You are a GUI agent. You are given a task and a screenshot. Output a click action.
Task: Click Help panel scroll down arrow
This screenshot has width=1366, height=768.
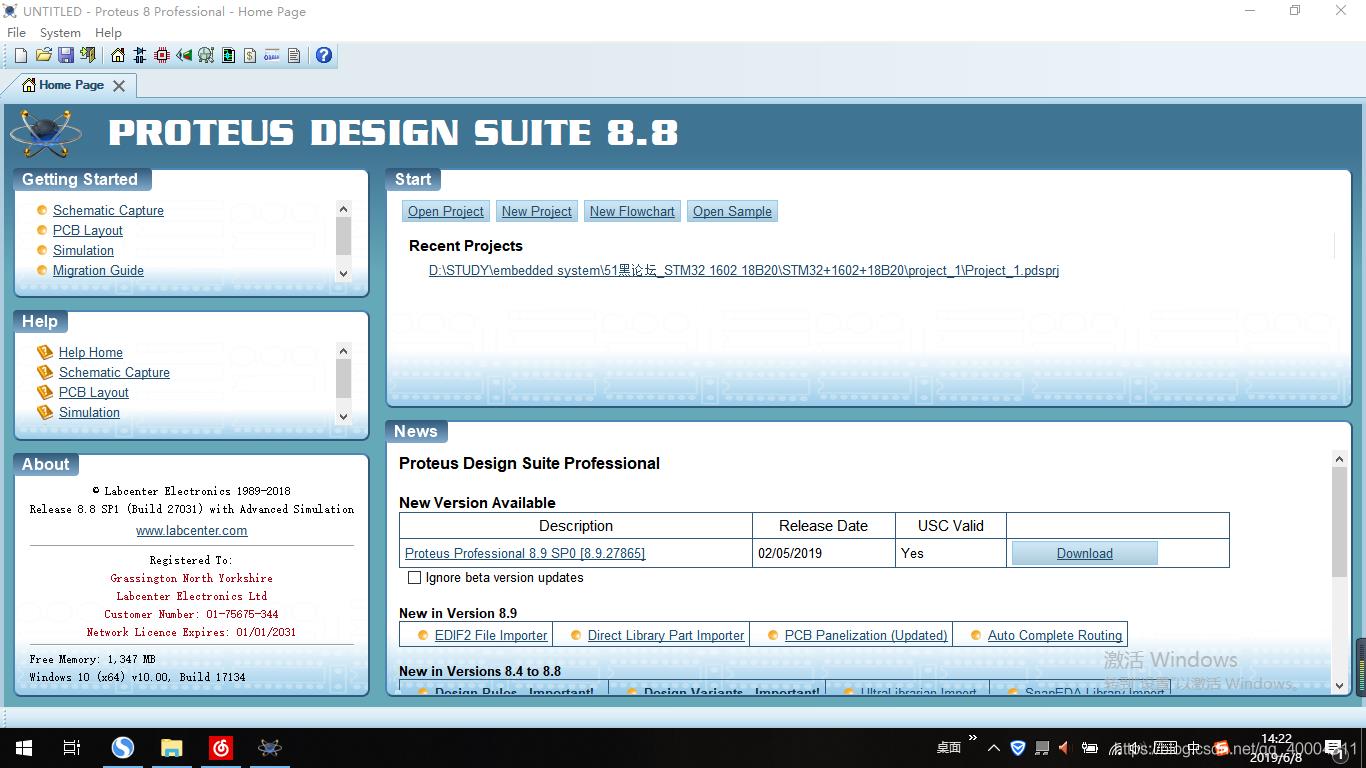tap(344, 417)
